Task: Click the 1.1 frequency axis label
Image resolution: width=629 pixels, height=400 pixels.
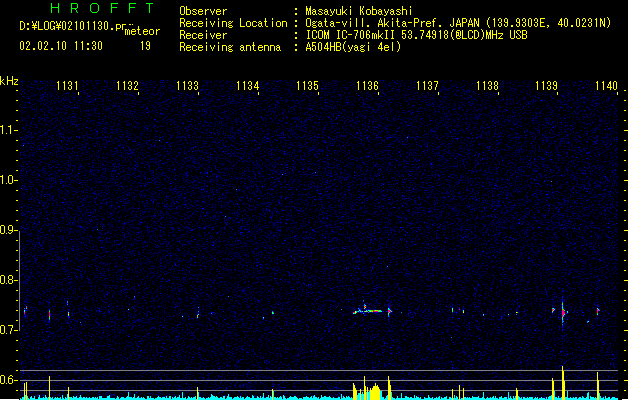Action: 8,130
